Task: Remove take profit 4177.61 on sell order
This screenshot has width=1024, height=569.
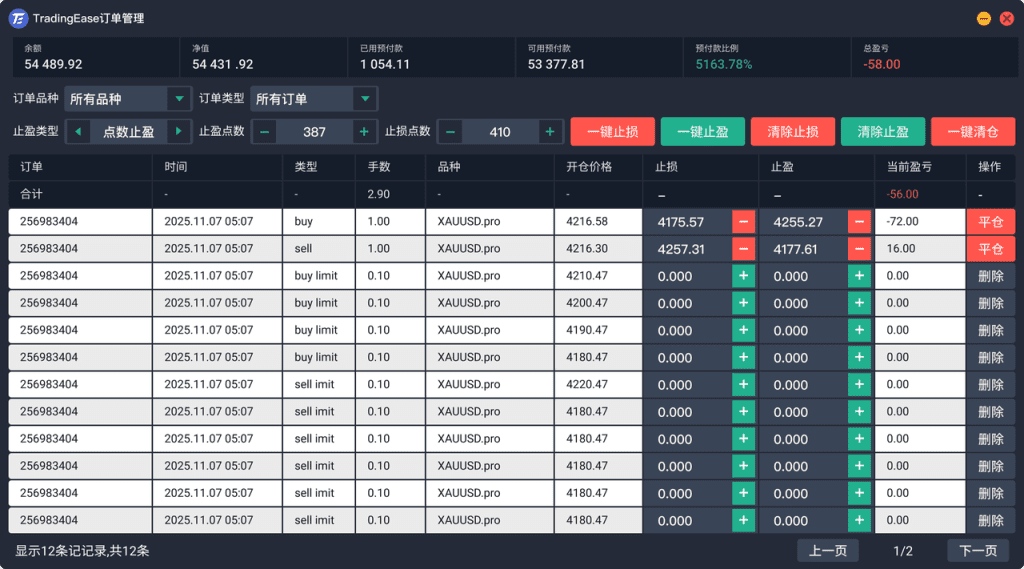Action: 859,249
